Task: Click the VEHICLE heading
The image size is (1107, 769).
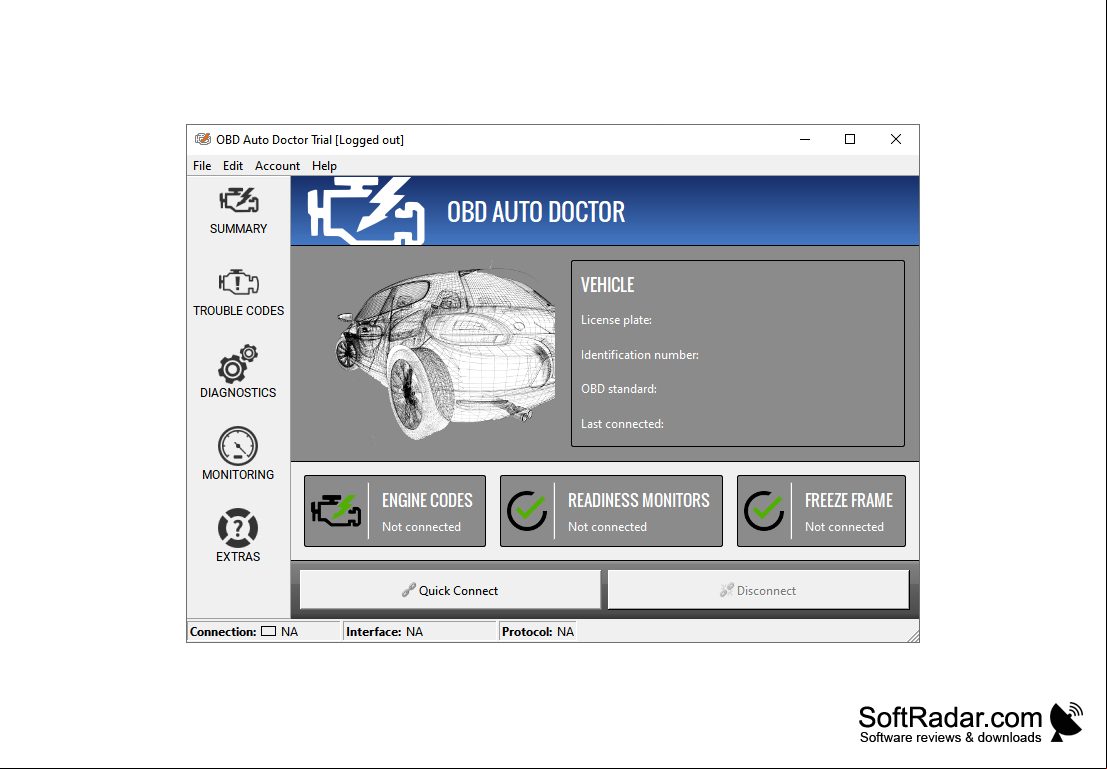Action: click(x=607, y=285)
